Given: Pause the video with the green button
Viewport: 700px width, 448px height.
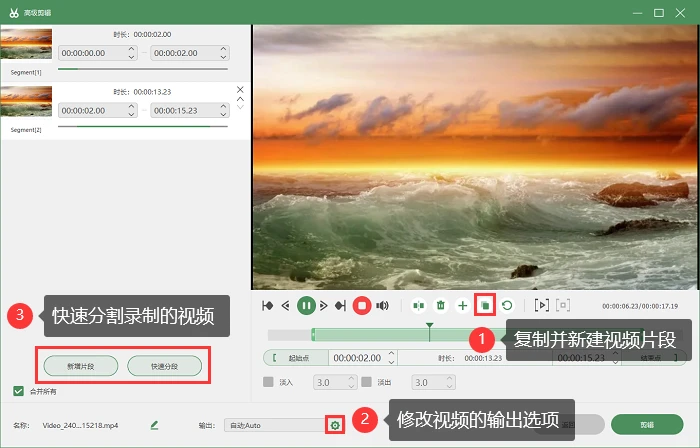Looking at the screenshot, I should tap(306, 306).
